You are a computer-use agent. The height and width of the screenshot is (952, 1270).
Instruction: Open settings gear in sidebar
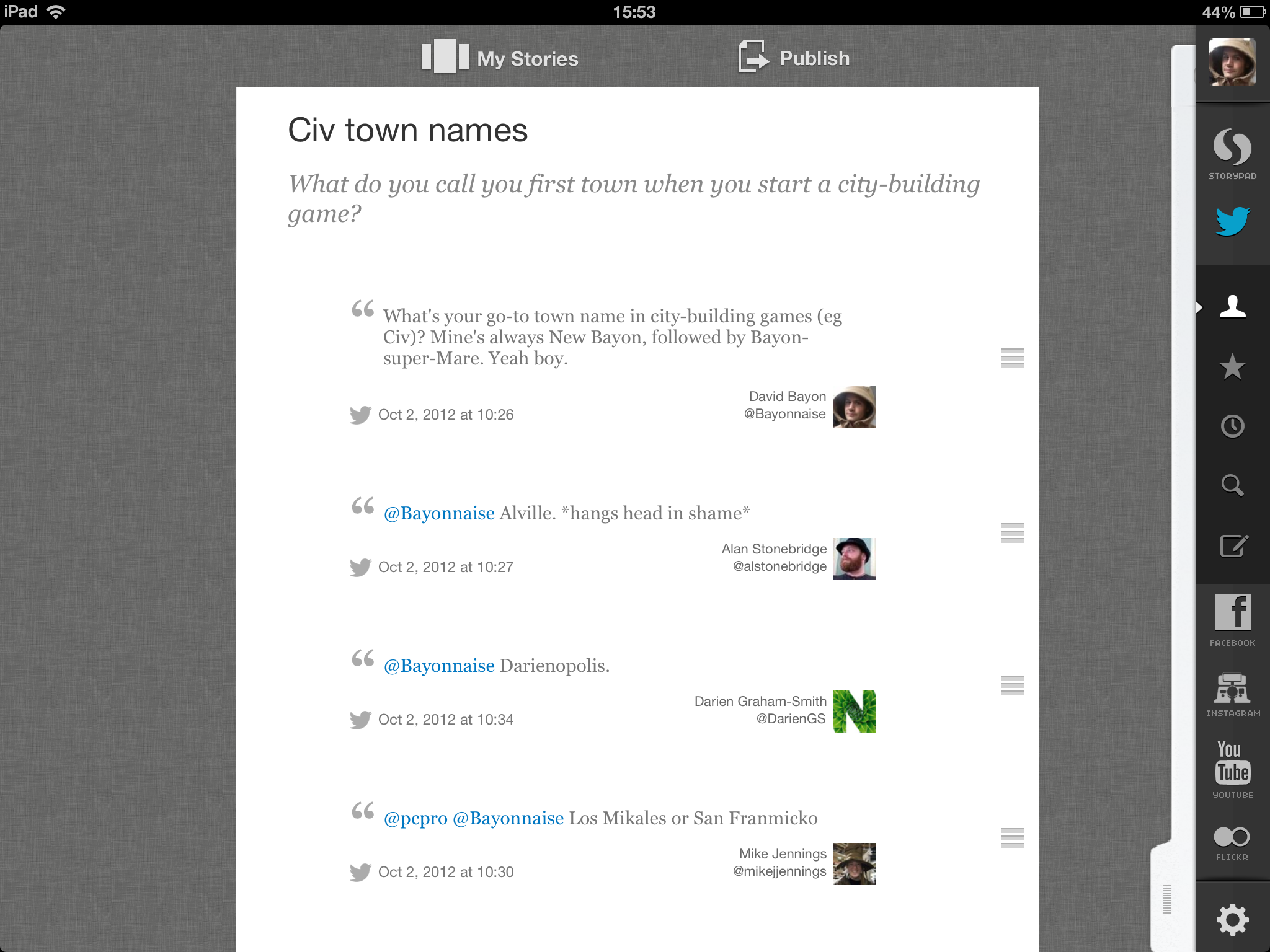click(x=1232, y=919)
